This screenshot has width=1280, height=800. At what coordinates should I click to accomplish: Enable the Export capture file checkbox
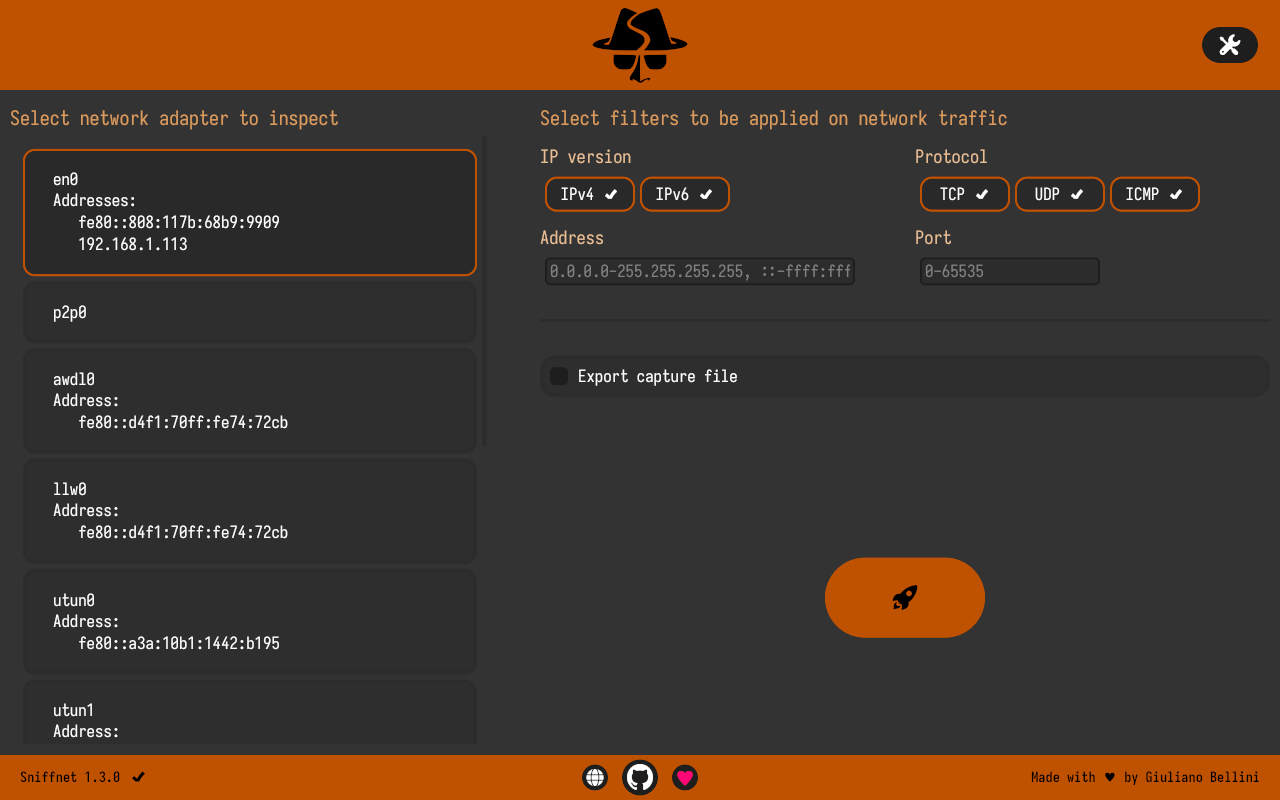(559, 376)
